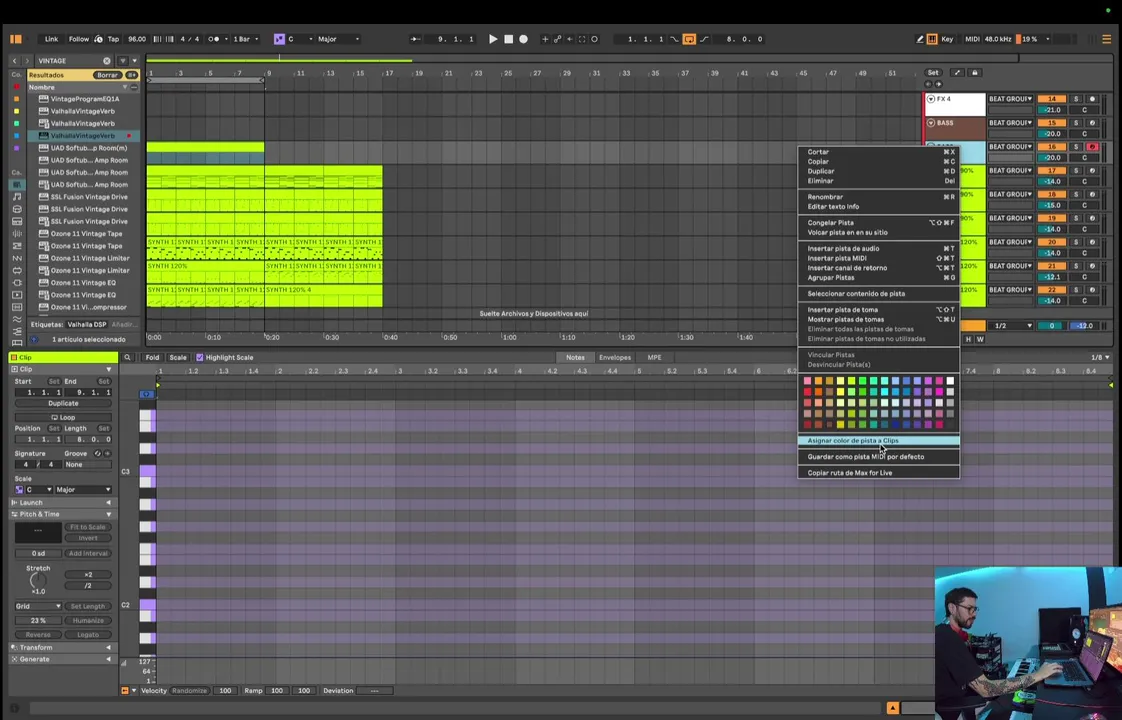Open the control bar Major scale dropdown

click(x=338, y=39)
